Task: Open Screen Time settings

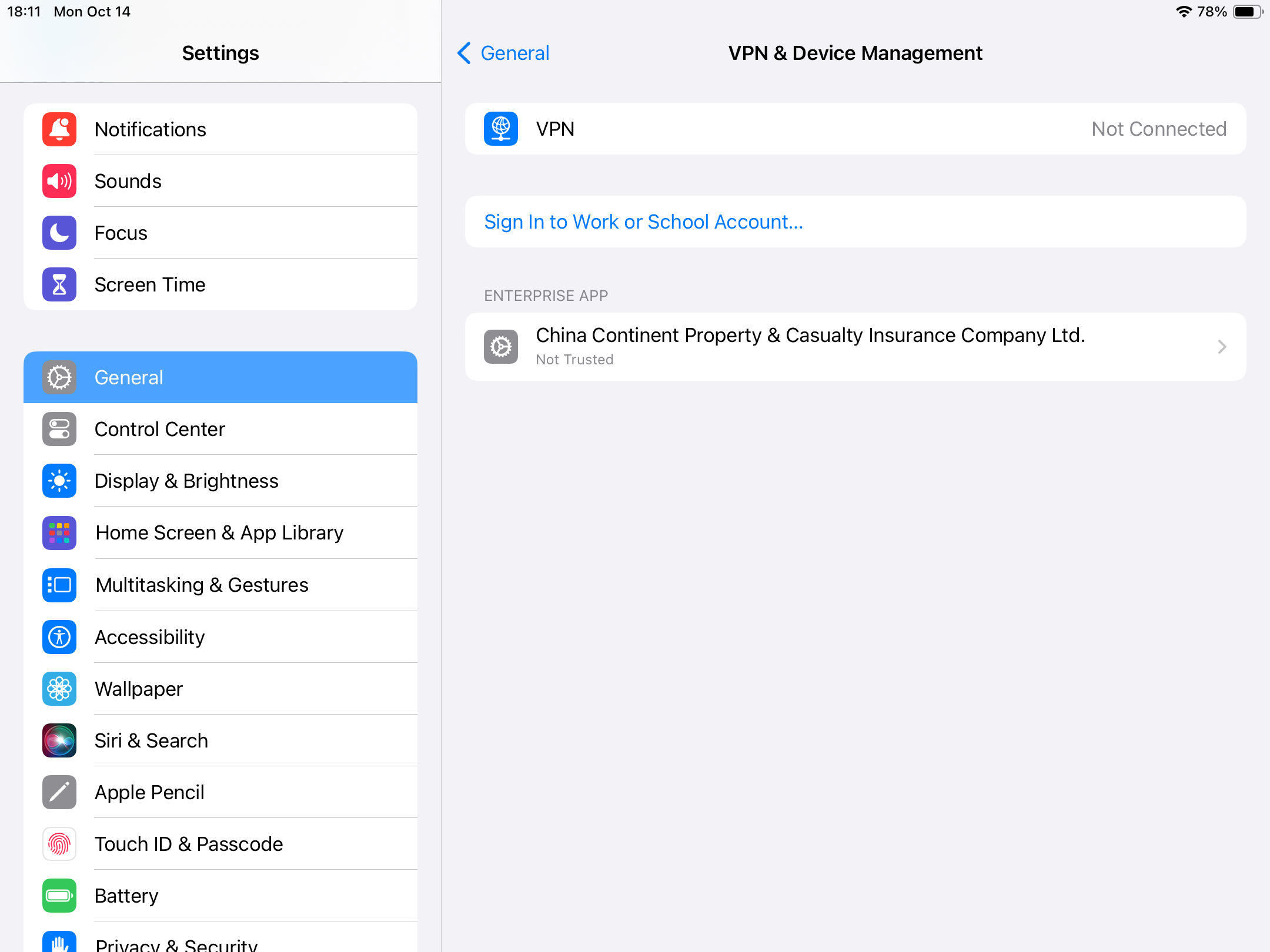Action: click(x=220, y=284)
